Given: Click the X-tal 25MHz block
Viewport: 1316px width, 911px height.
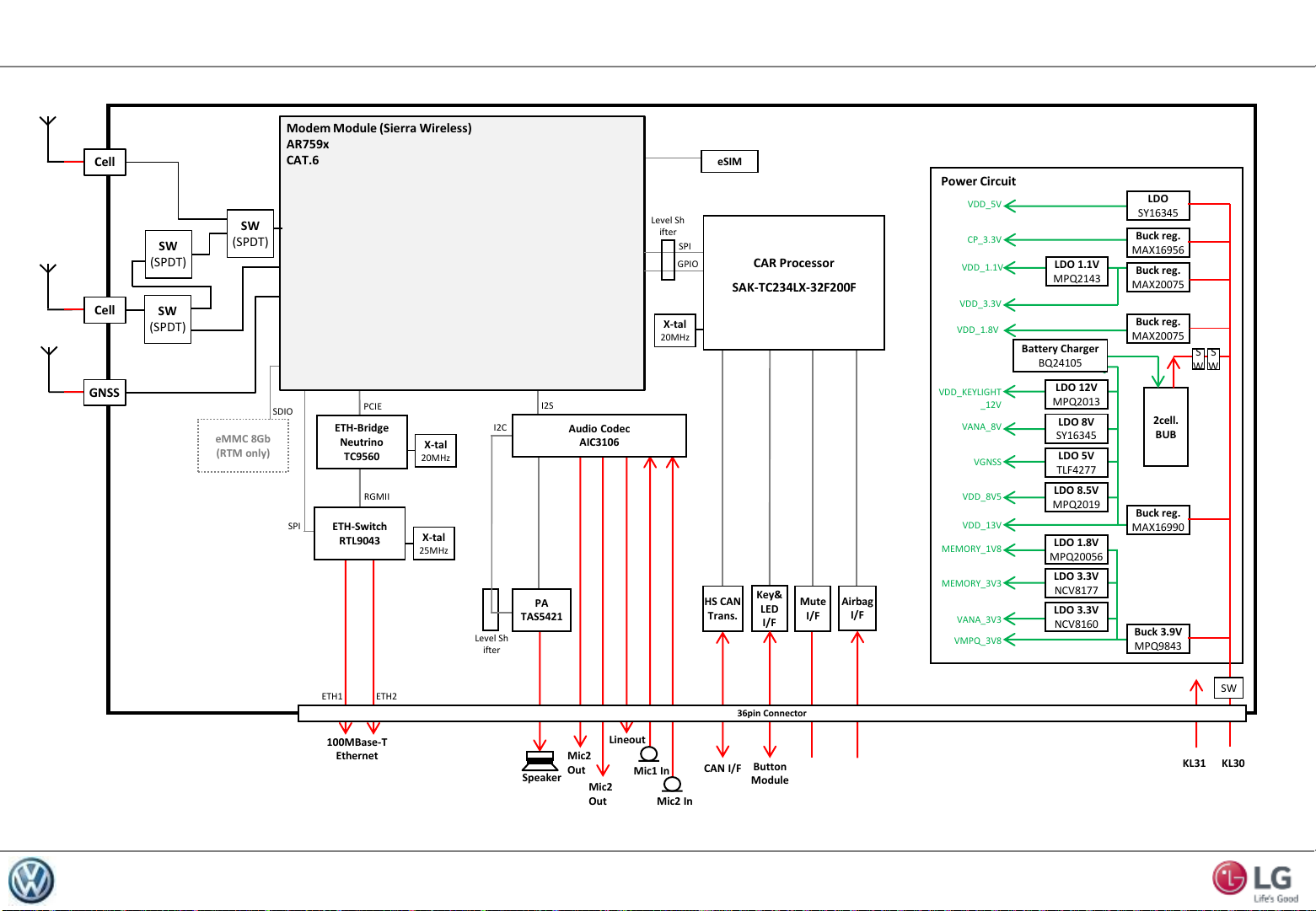Looking at the screenshot, I should [433, 544].
